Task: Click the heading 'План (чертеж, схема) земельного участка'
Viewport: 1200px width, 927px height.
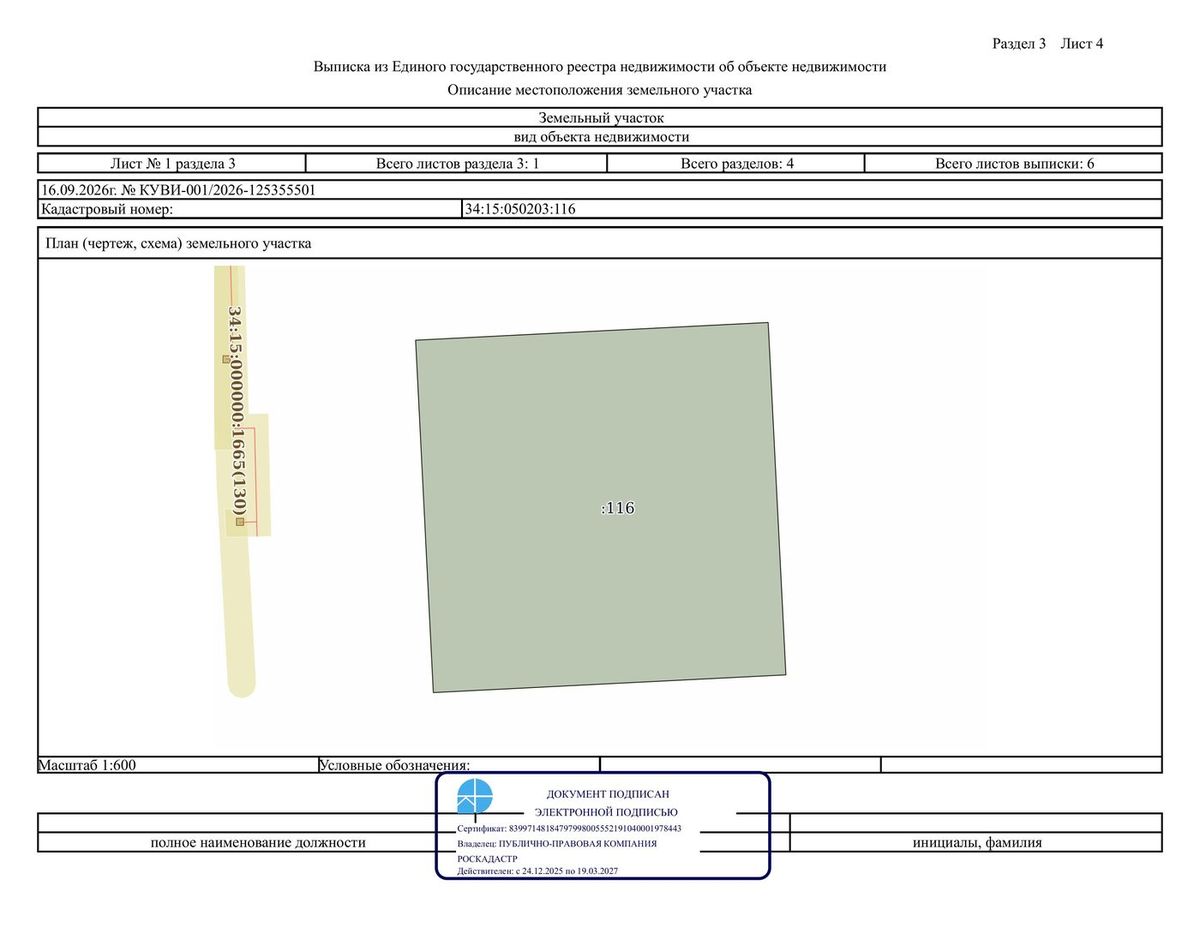Action: (179, 243)
